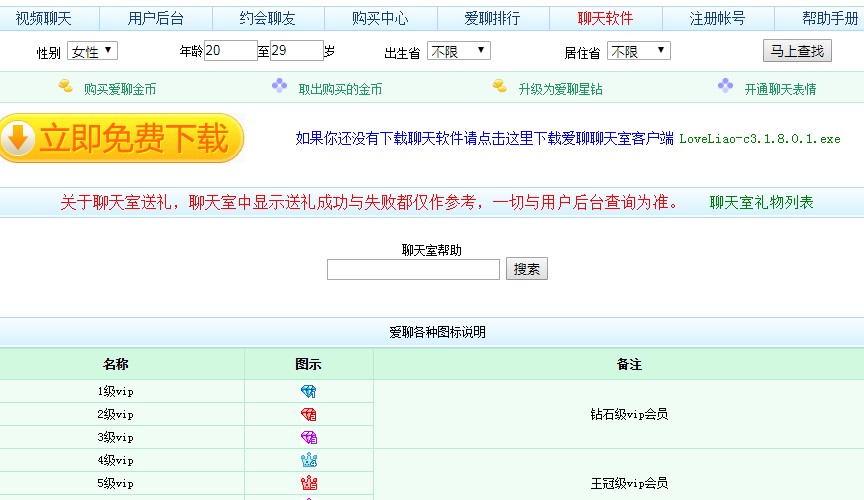Click the red 关于聊天室送礼 notice text

point(369,202)
